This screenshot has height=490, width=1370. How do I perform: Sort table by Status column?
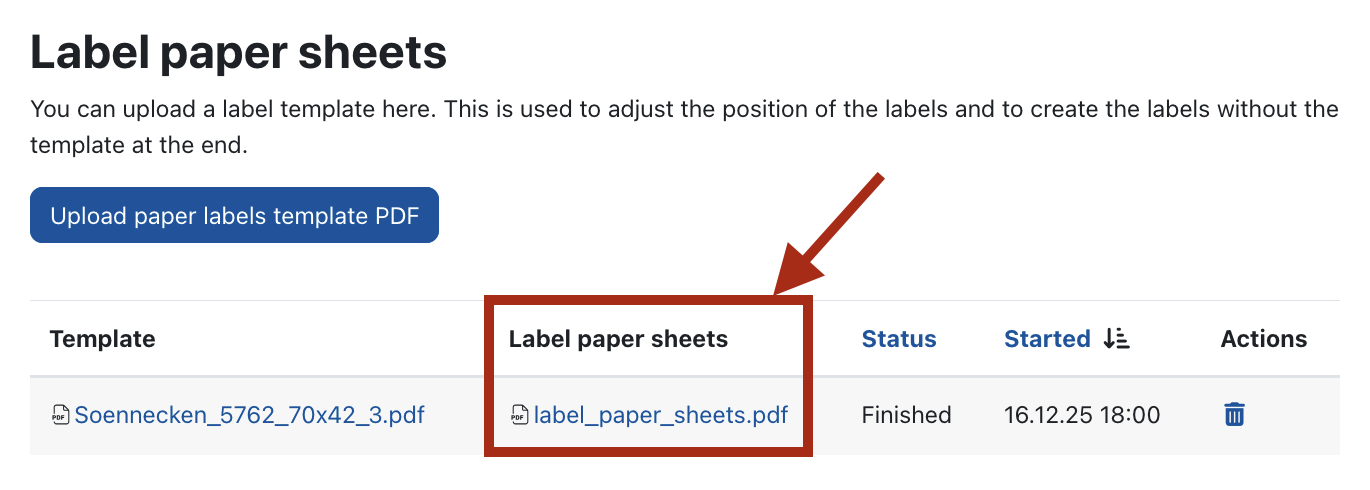pos(898,339)
